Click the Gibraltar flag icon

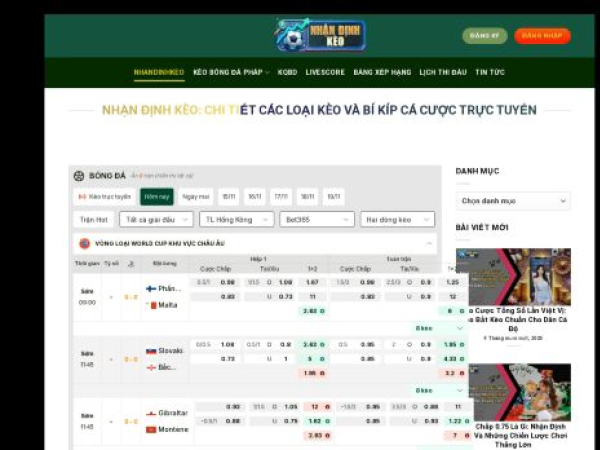click(151, 414)
